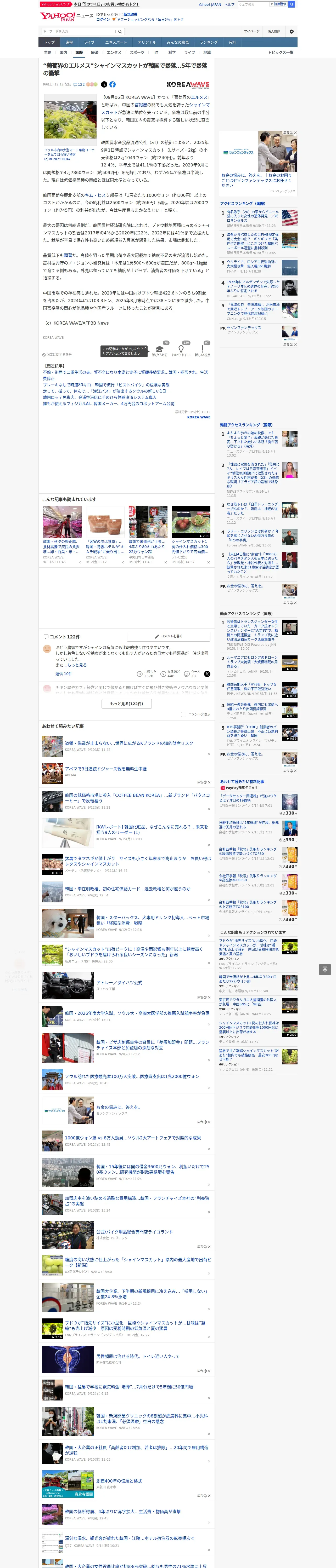The width and height of the screenshot is (336, 1568).
Task: Toggle the 'コメント非表示' checkbox
Action: click(x=183, y=714)
